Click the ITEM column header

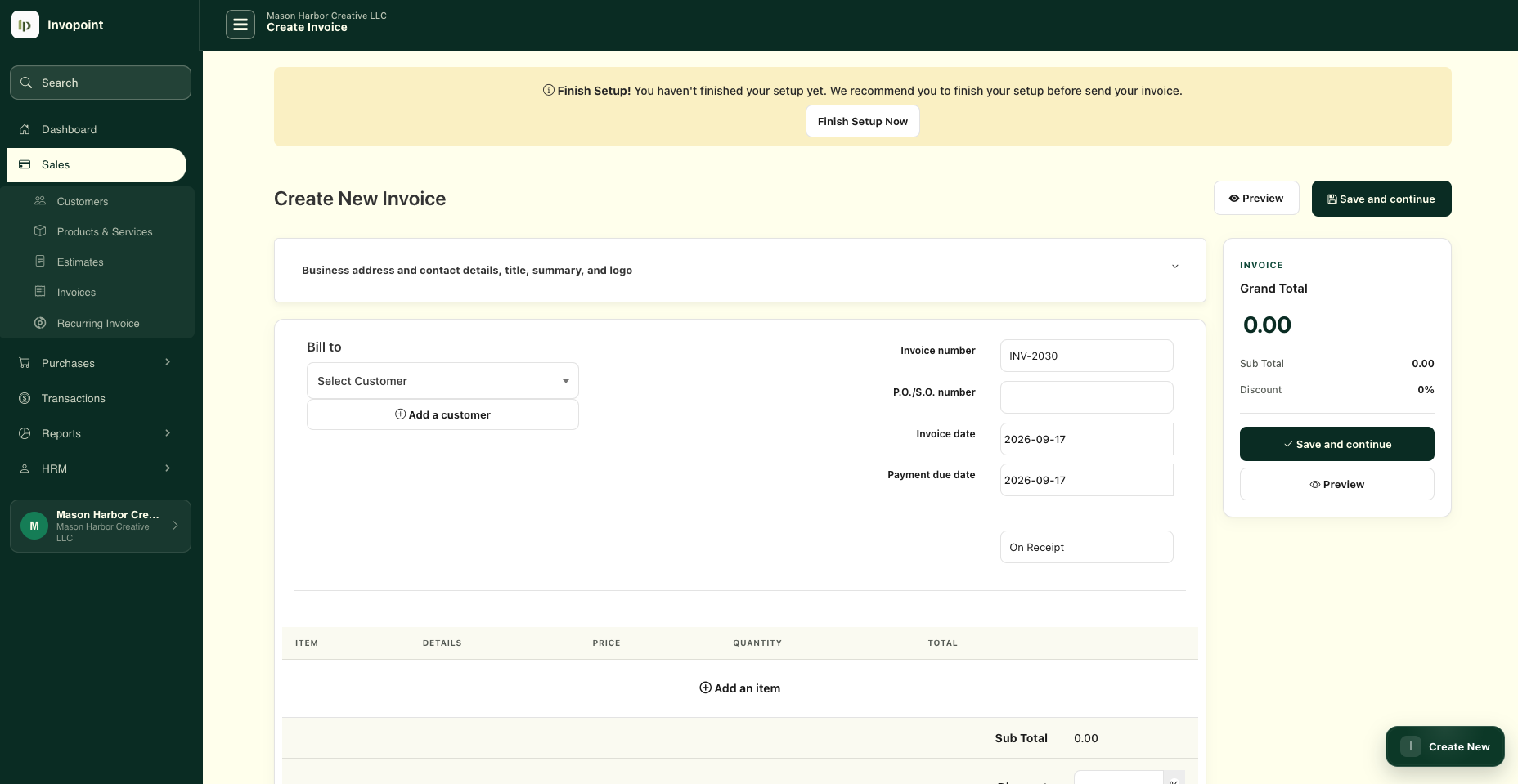(x=307, y=643)
